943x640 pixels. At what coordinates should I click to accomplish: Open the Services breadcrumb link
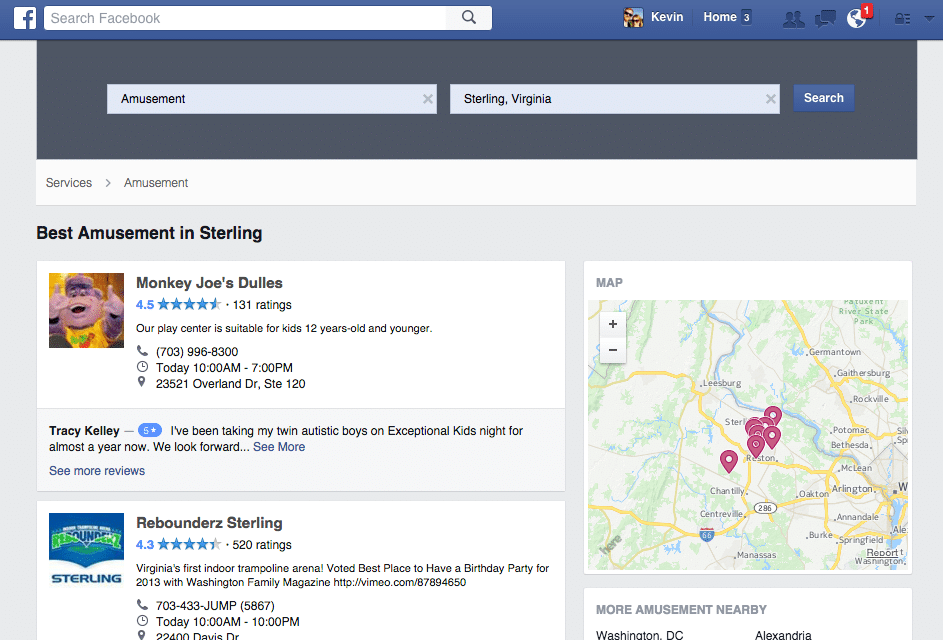tap(69, 183)
